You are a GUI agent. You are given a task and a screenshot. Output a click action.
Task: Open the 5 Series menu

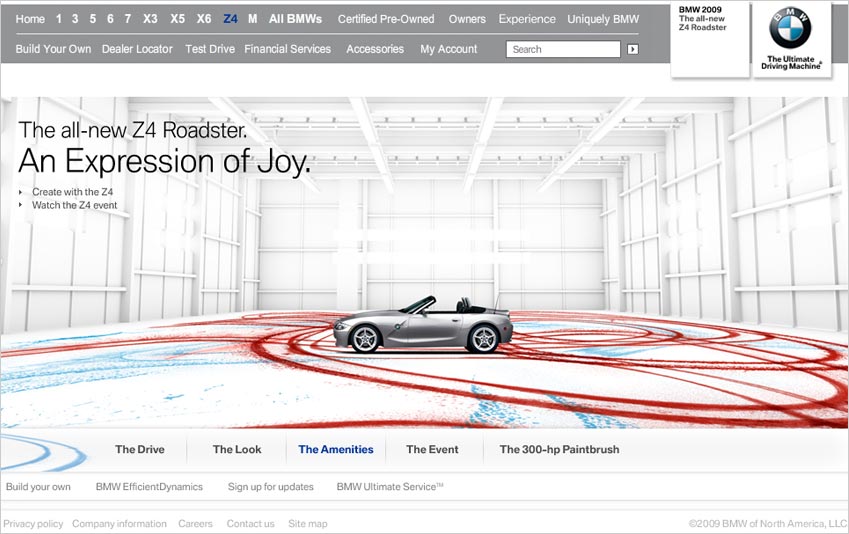pyautogui.click(x=93, y=19)
